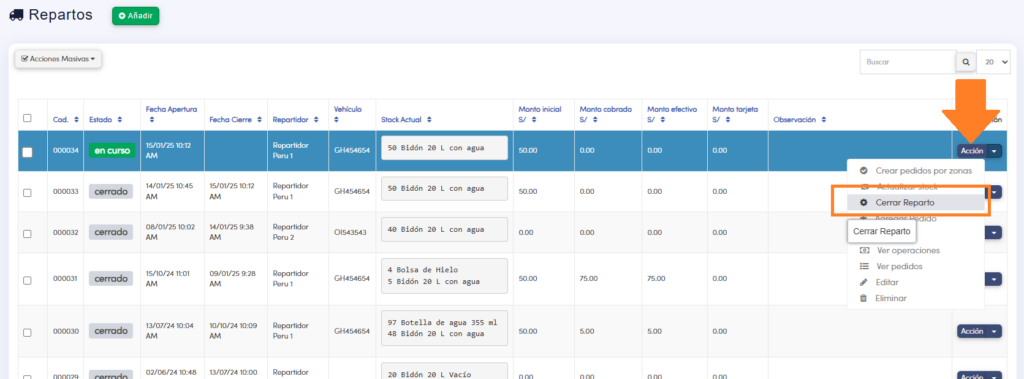This screenshot has width=1024, height=379.
Task: Expand the action arrow for reparto 000033
Action: [994, 192]
